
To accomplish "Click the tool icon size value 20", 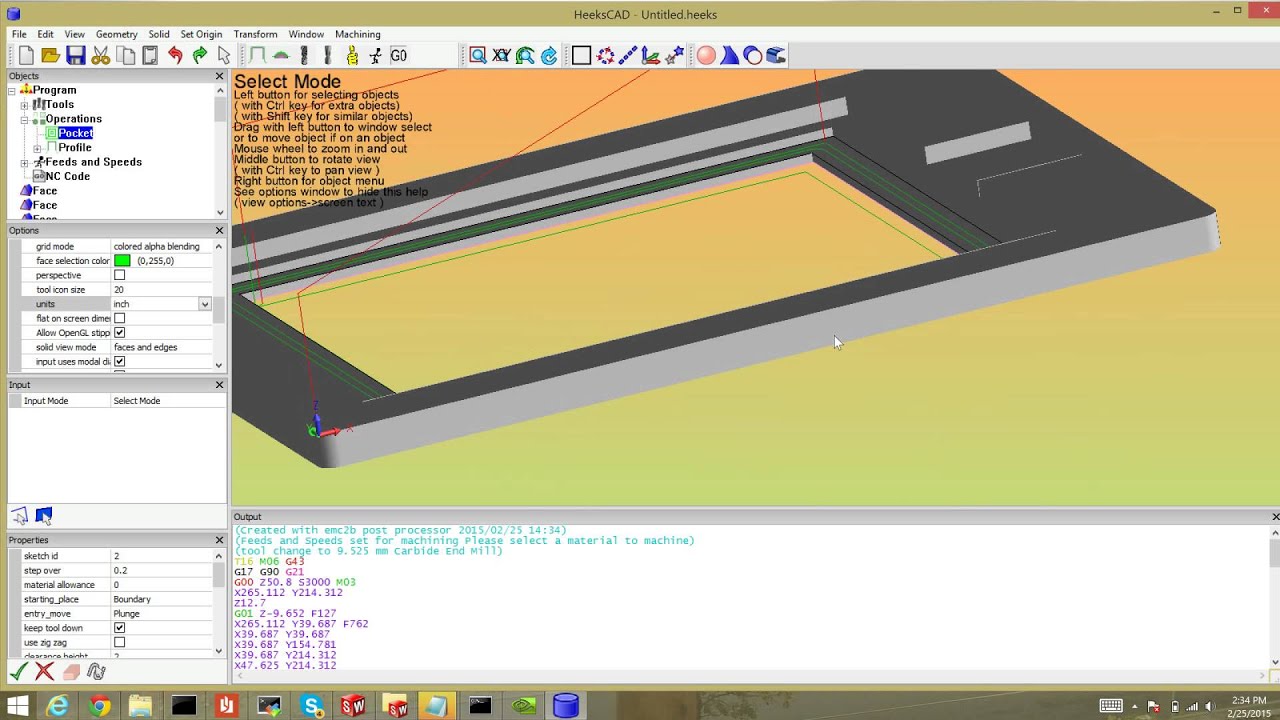I will pos(161,290).
